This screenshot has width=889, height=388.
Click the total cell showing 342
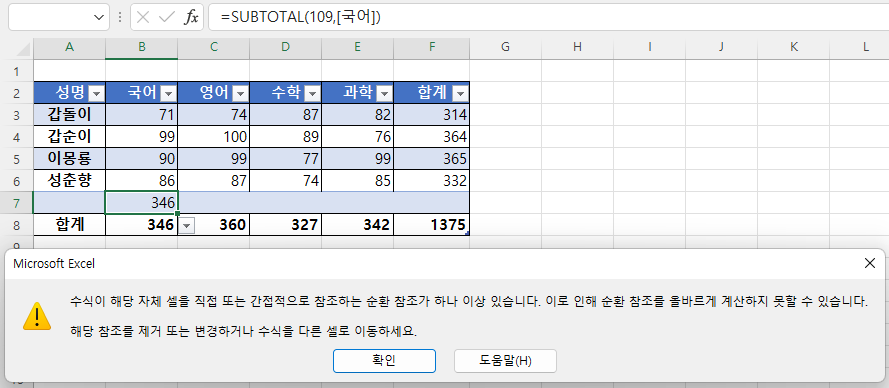coord(357,225)
